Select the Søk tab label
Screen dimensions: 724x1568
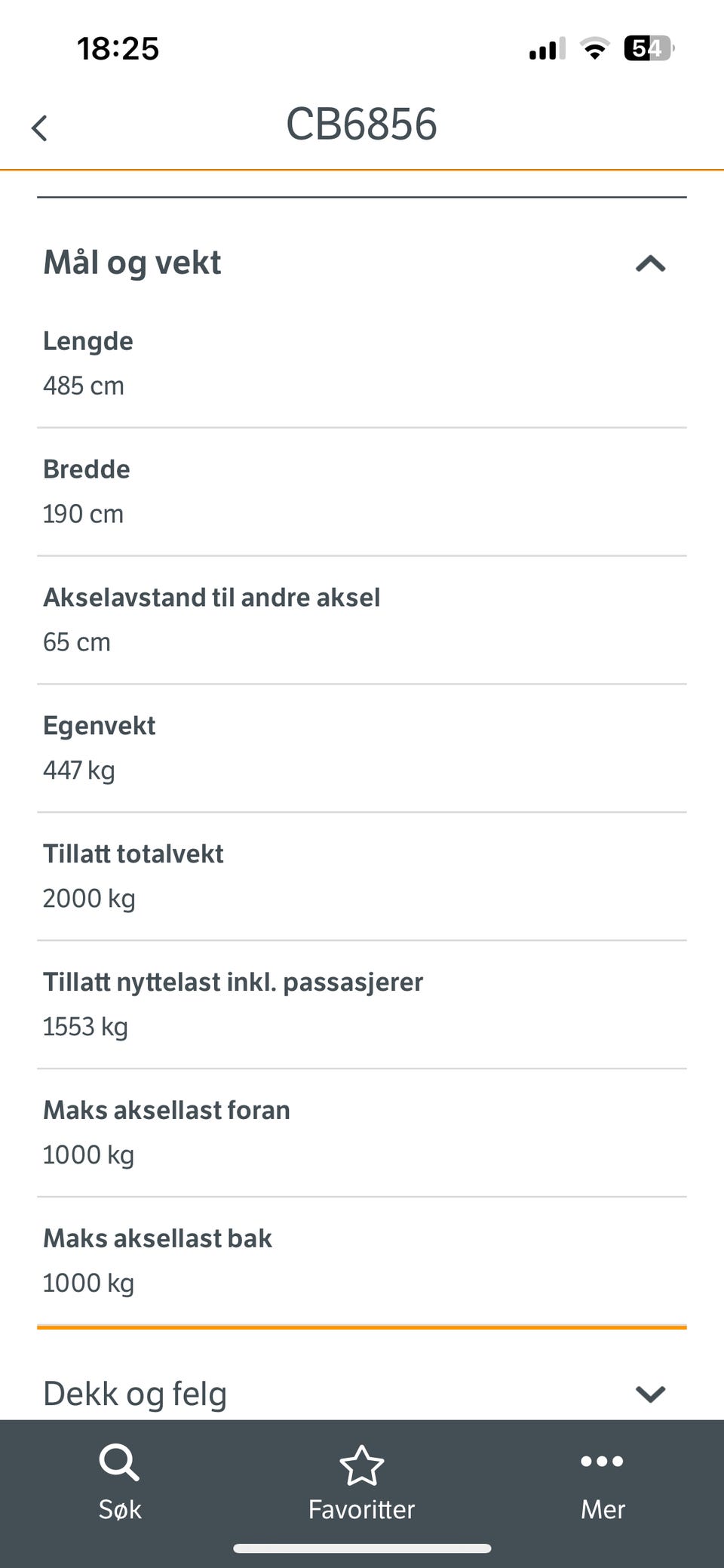(x=120, y=1509)
